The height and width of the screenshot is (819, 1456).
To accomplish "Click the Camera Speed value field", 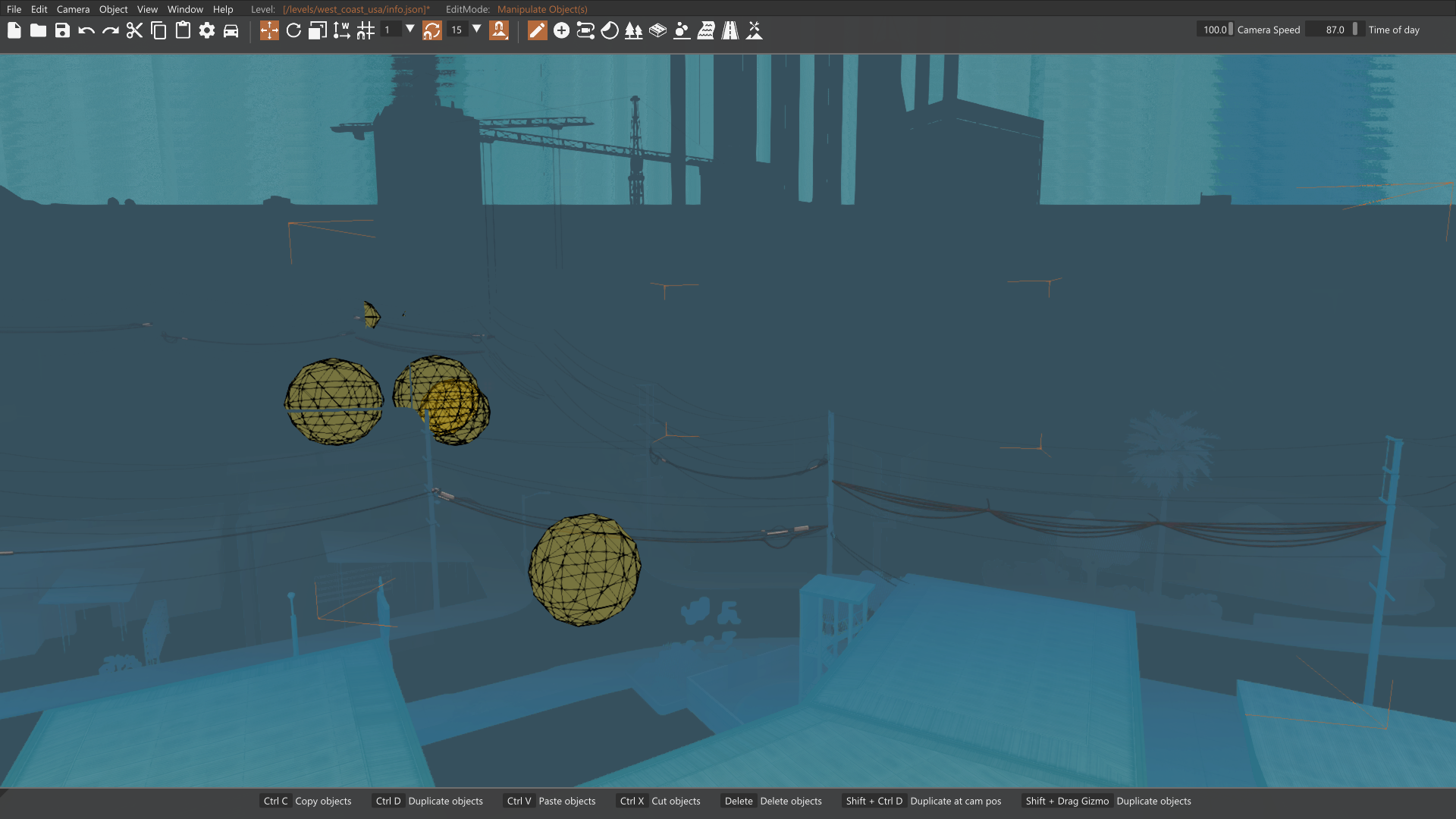I will (x=1214, y=30).
